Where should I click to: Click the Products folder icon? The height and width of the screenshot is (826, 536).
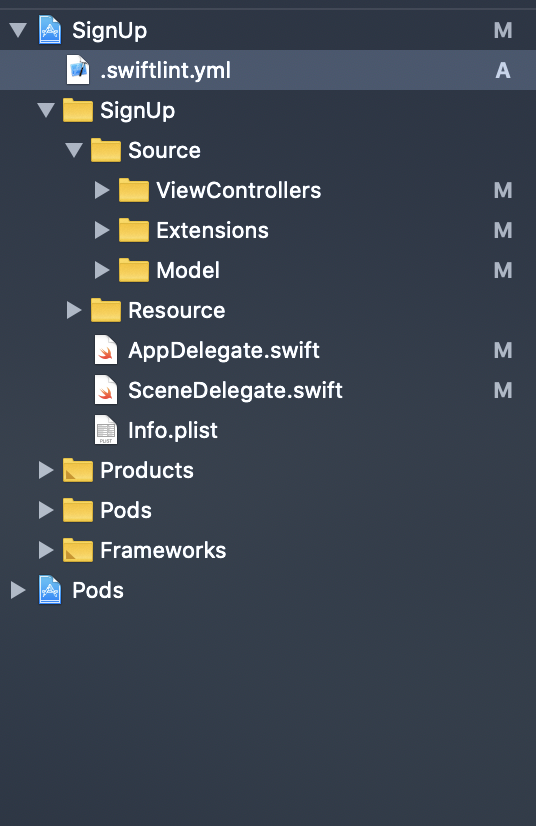(78, 470)
